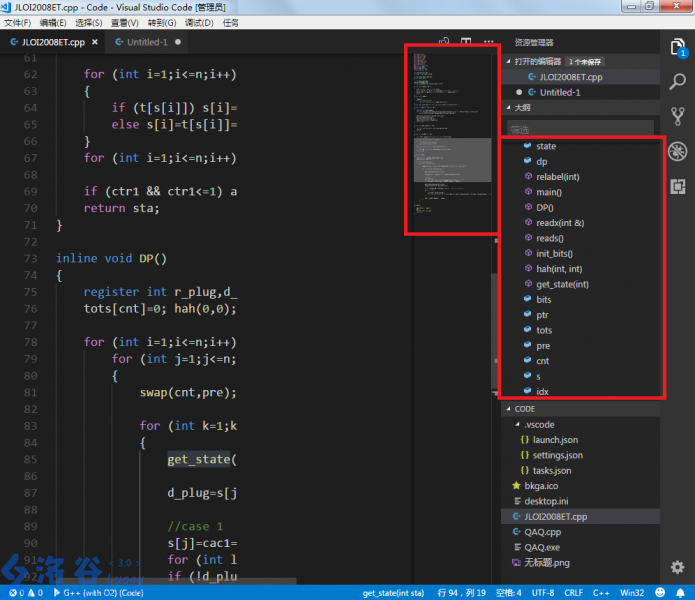Jump to DP() in outline
Screen dimensions: 695x600
[545, 208]
